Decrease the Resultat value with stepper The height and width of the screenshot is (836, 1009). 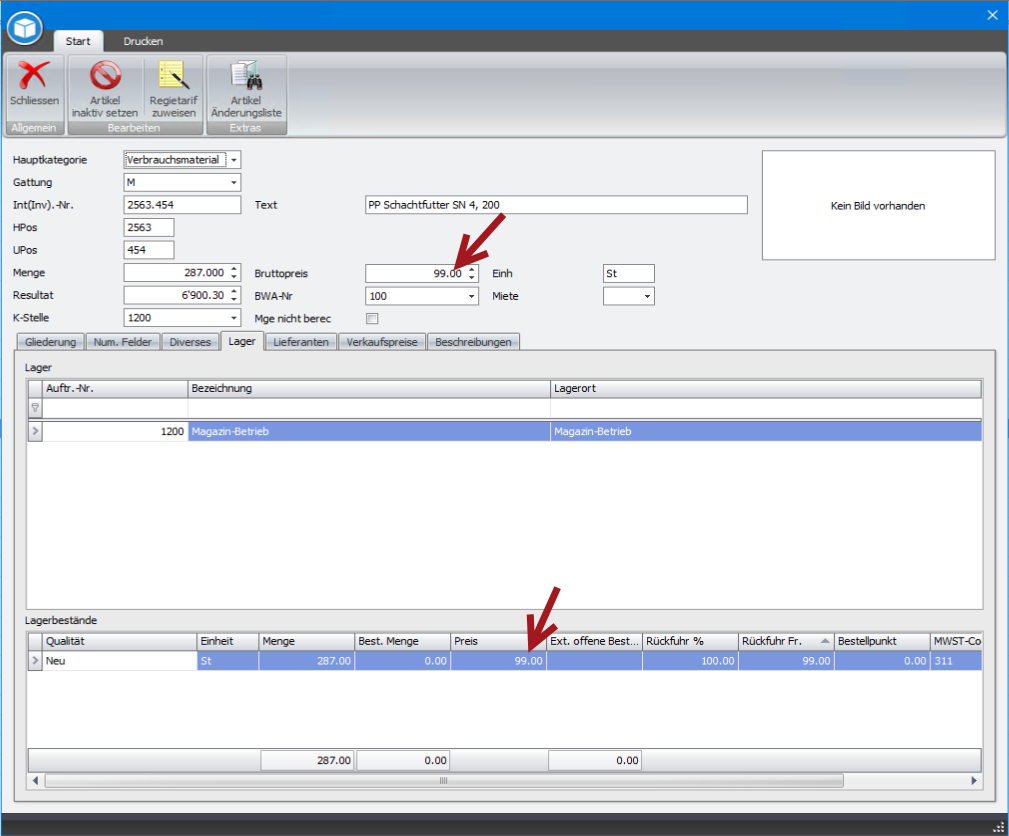[234, 299]
